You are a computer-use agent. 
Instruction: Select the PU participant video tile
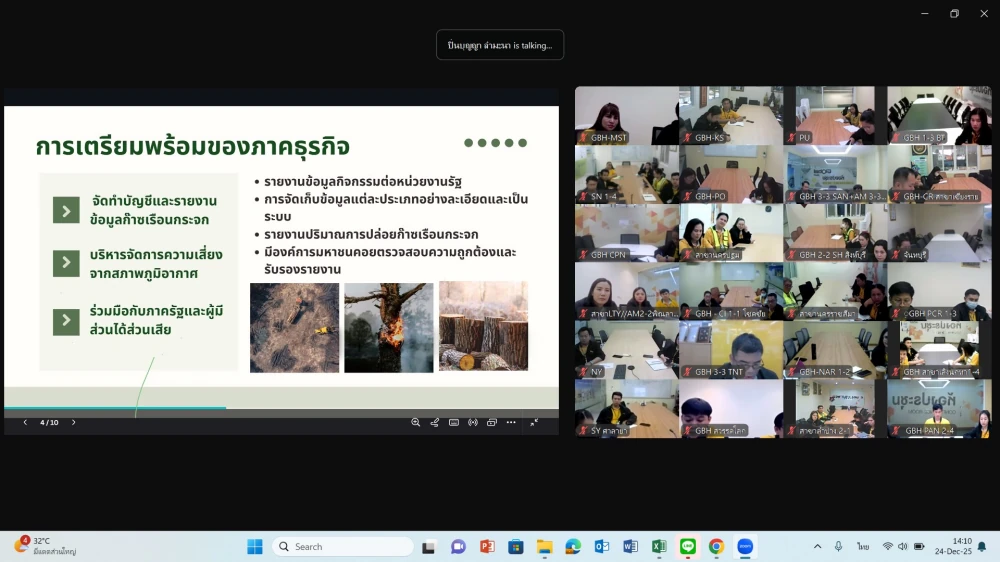coord(835,115)
